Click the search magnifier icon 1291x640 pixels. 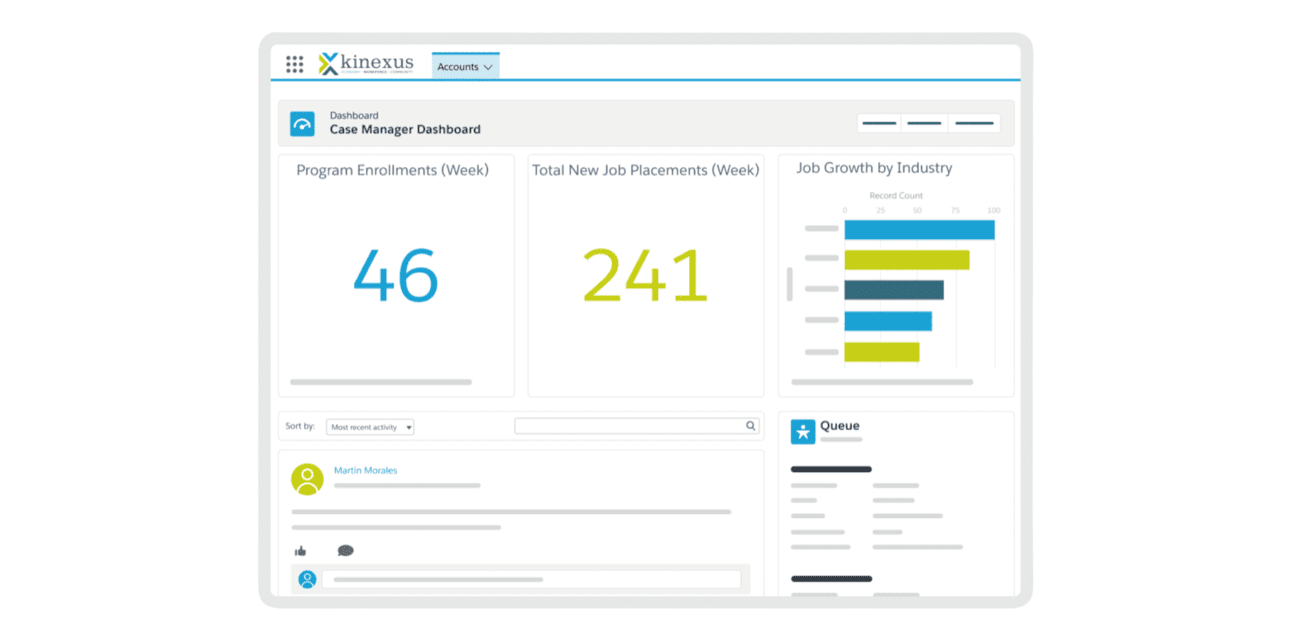[x=751, y=426]
